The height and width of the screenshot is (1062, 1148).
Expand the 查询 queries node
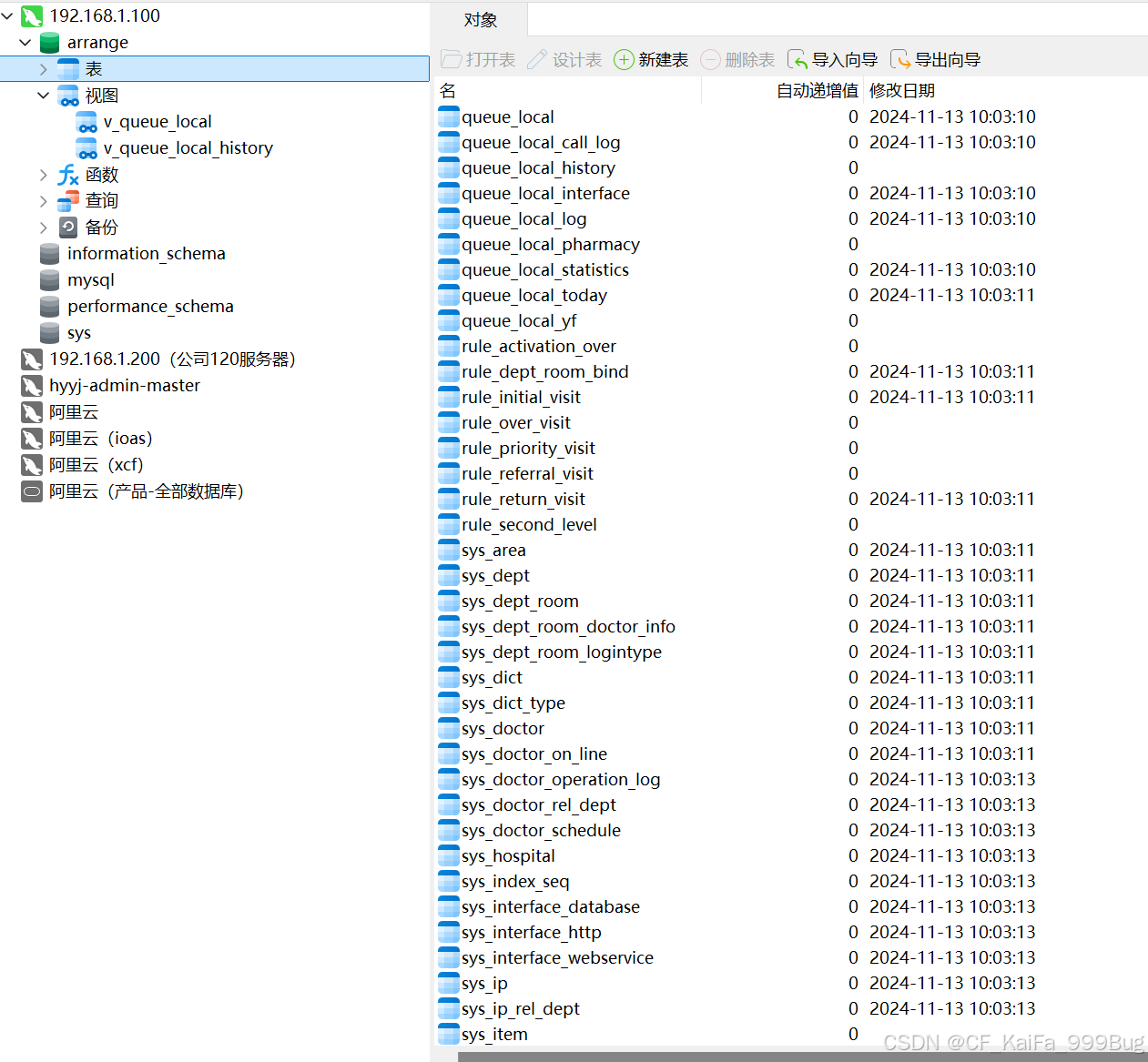[x=43, y=201]
